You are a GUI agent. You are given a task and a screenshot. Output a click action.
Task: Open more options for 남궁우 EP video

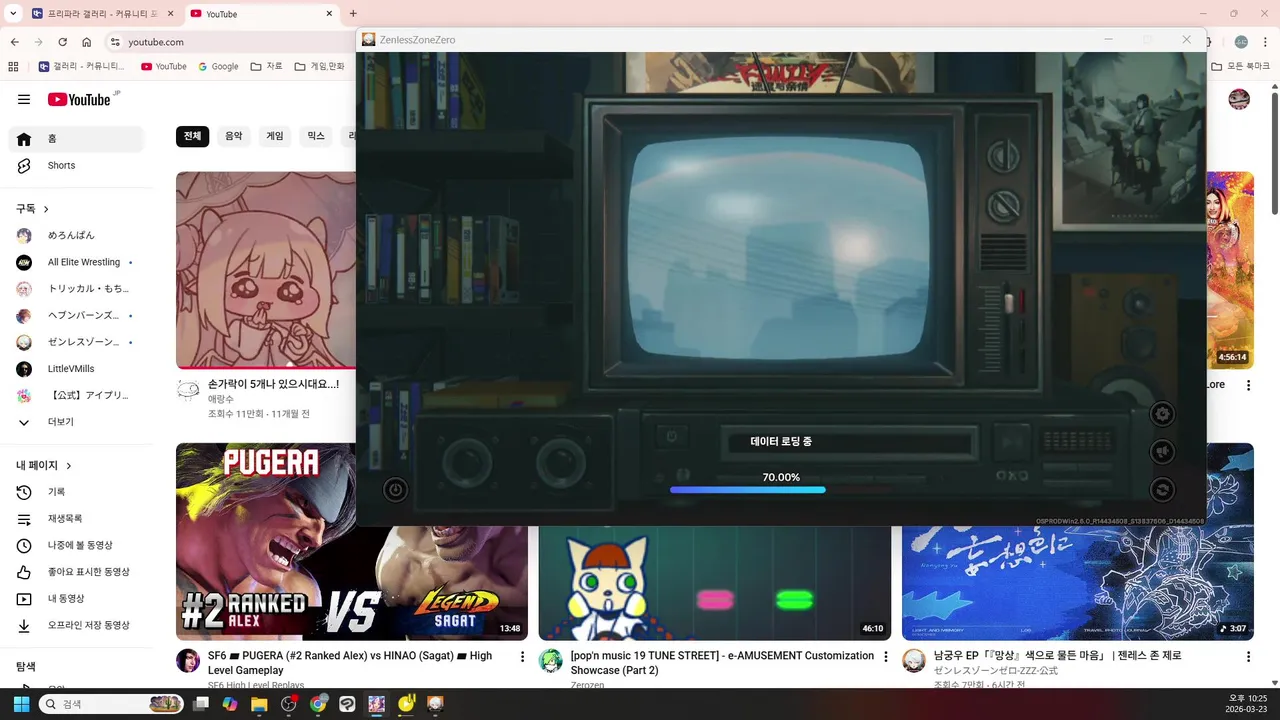[1248, 657]
